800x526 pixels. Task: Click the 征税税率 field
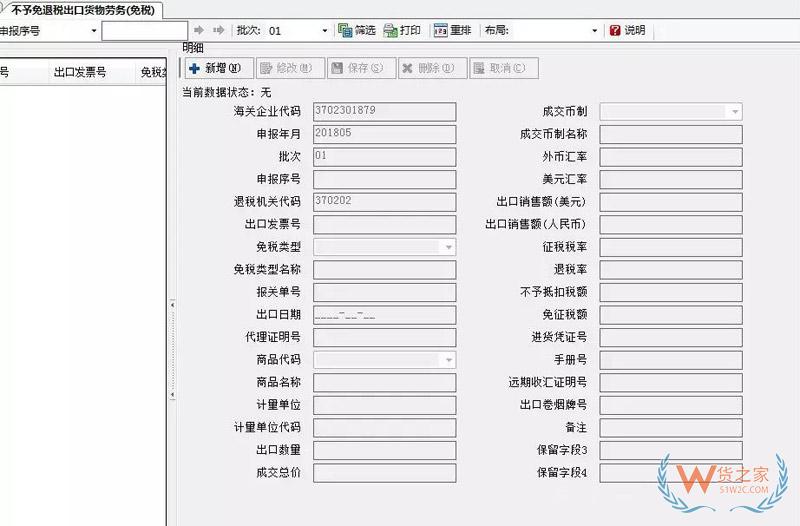tap(671, 247)
